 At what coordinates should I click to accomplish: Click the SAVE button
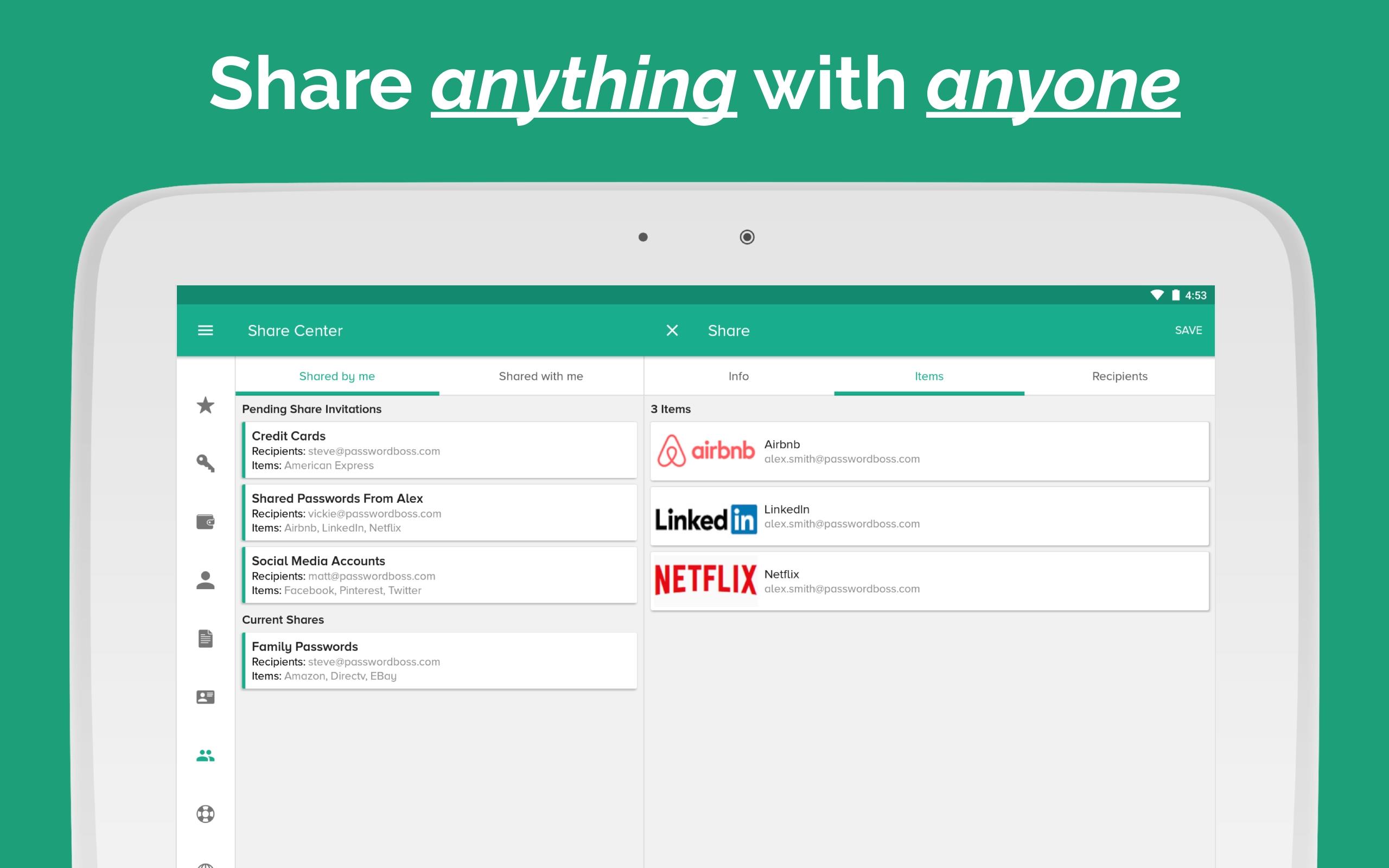1188,330
